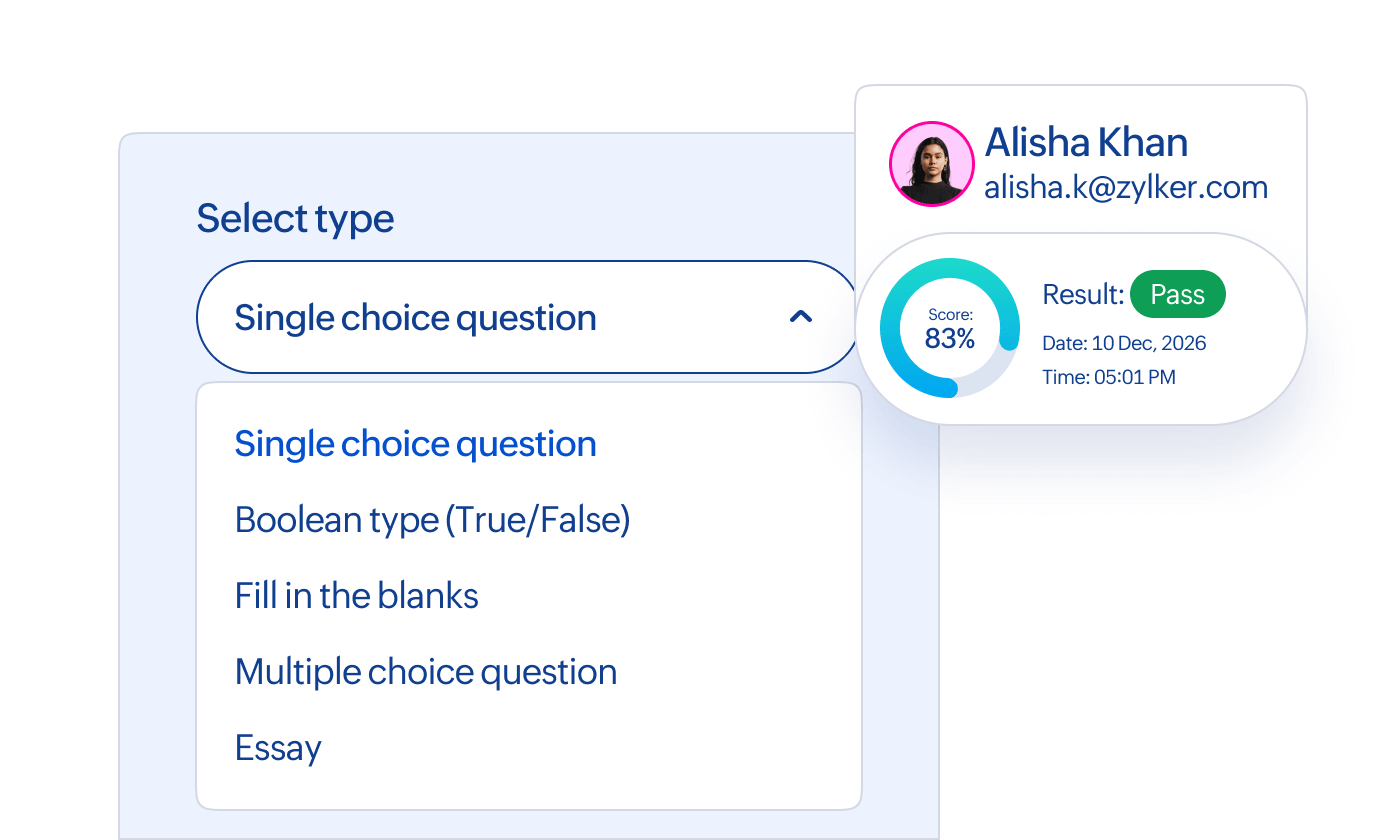Click the 83% score value
Screen dimensions: 1394x840
click(x=949, y=340)
